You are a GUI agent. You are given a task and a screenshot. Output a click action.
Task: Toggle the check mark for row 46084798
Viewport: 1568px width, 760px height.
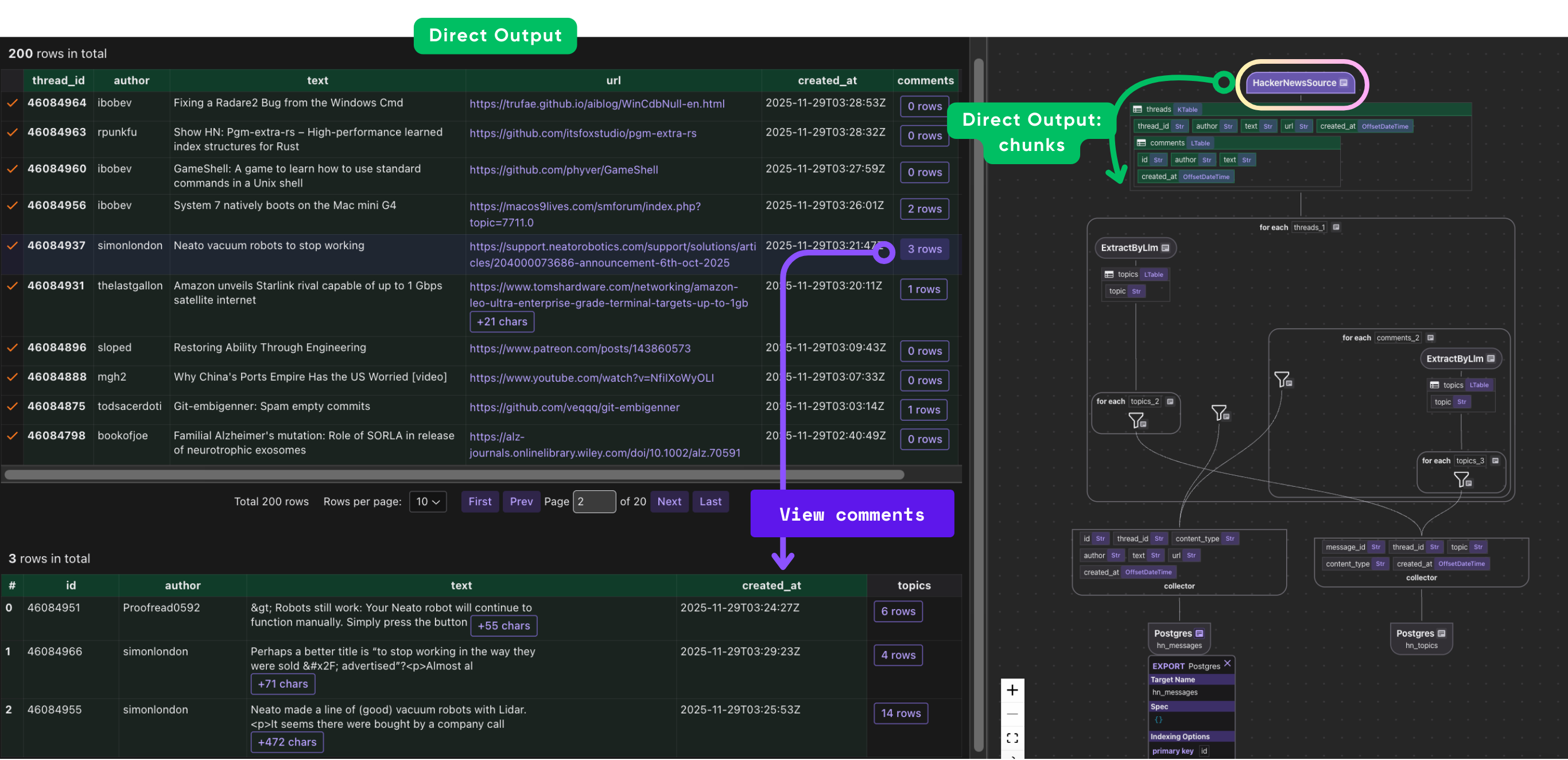pos(12,436)
